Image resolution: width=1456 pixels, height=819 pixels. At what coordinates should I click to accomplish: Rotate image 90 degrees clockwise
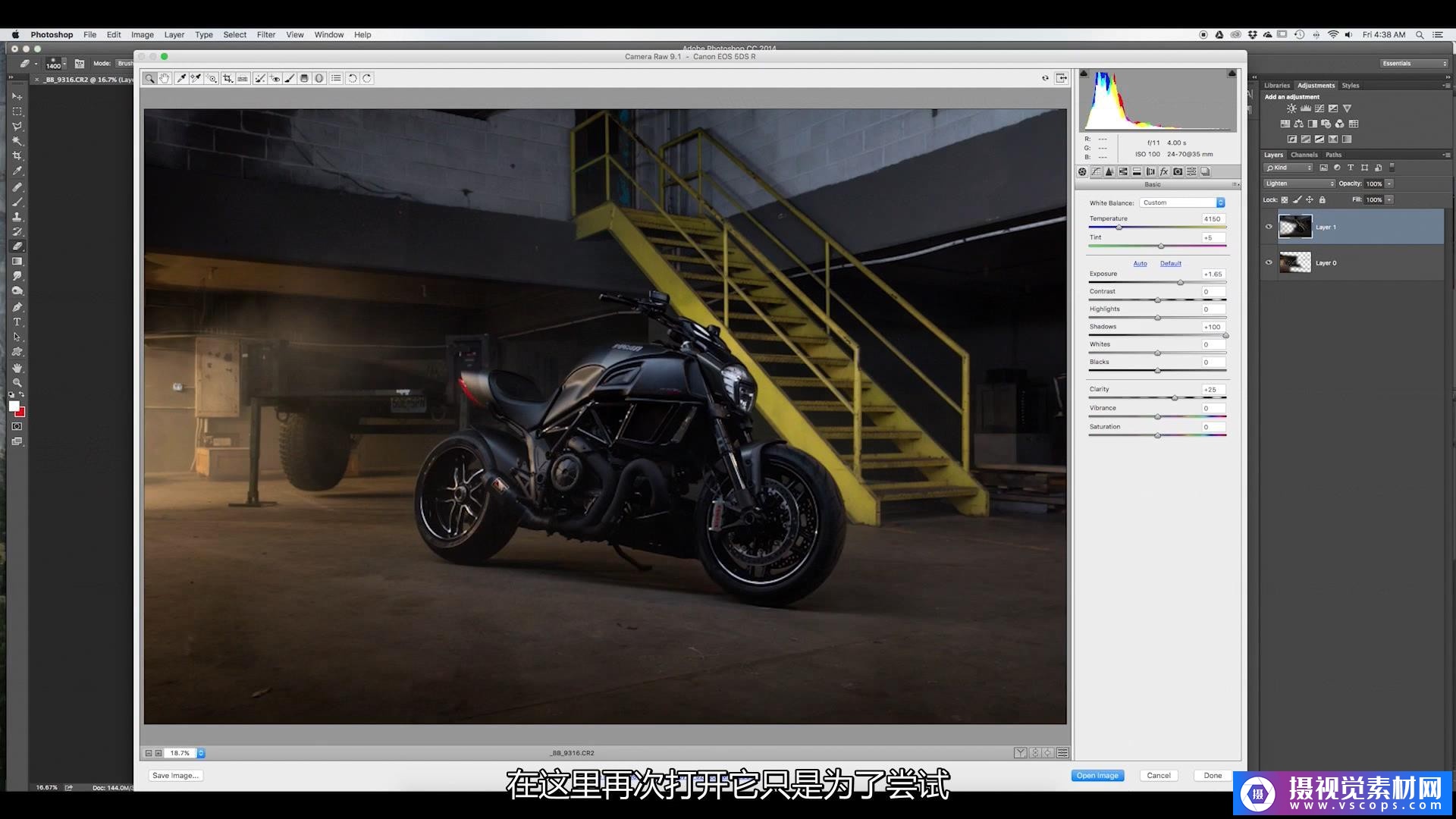(367, 78)
